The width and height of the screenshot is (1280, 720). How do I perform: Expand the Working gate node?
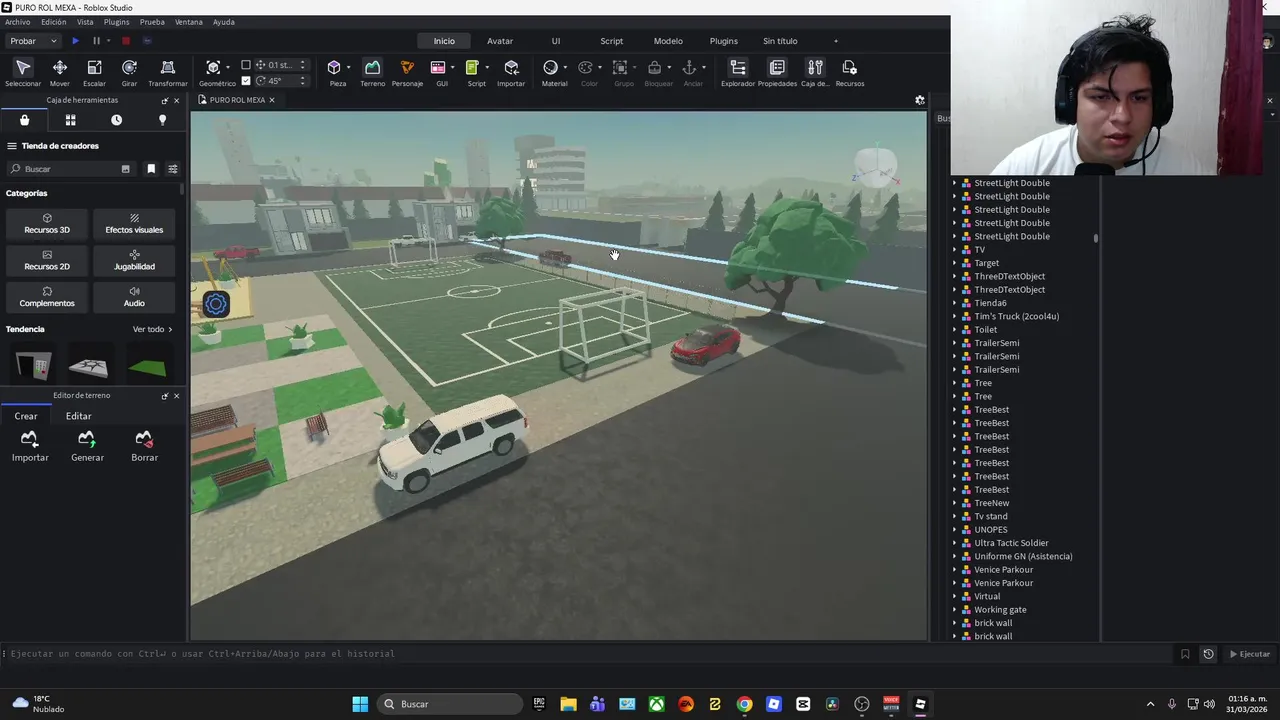[x=954, y=610]
